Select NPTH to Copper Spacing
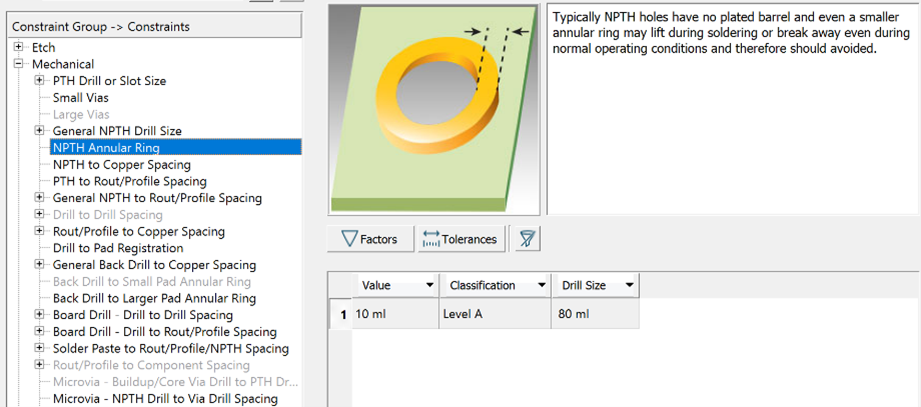 pos(122,164)
